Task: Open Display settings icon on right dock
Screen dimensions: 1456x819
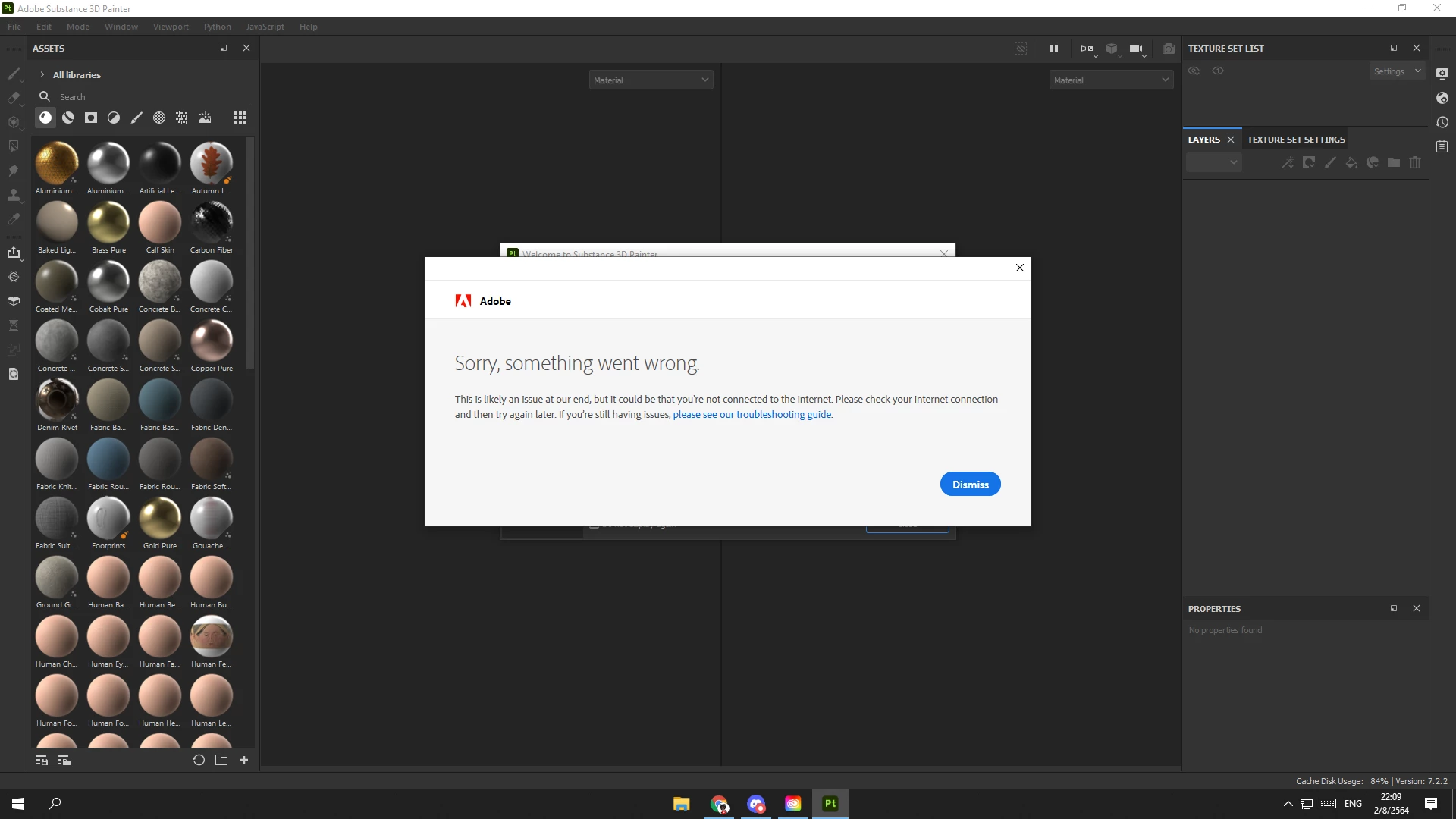Action: 1442,74
